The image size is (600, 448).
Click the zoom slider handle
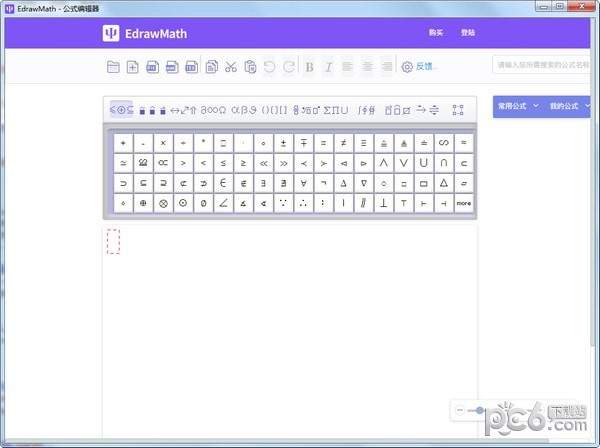pos(481,410)
